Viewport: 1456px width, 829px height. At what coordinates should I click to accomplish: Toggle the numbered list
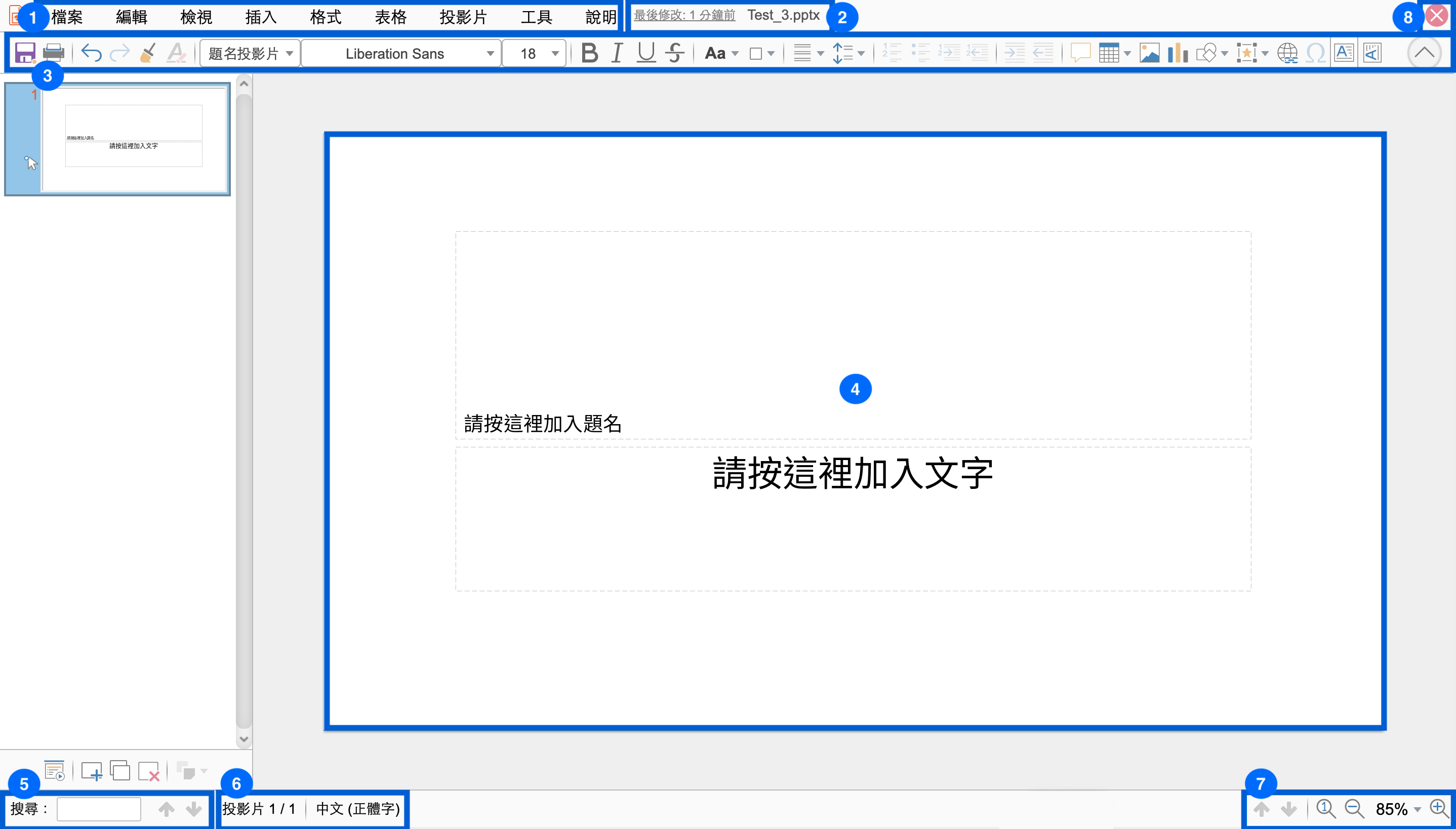892,53
